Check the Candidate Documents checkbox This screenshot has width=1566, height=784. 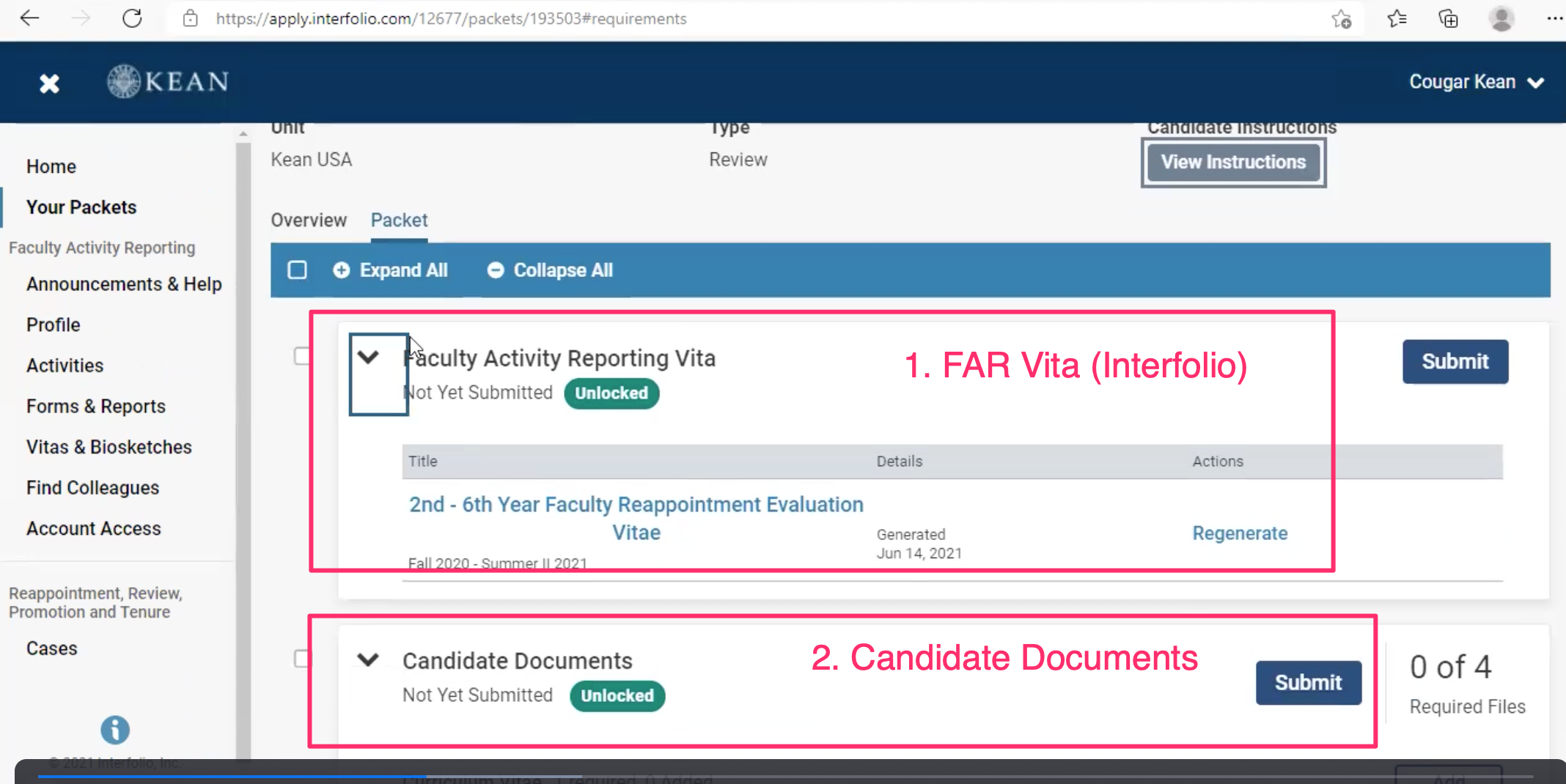[x=301, y=659]
